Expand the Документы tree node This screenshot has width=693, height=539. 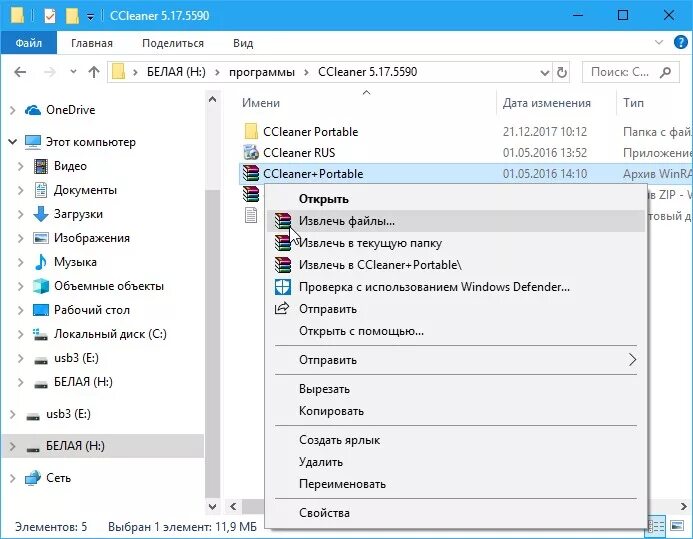pos(20,190)
